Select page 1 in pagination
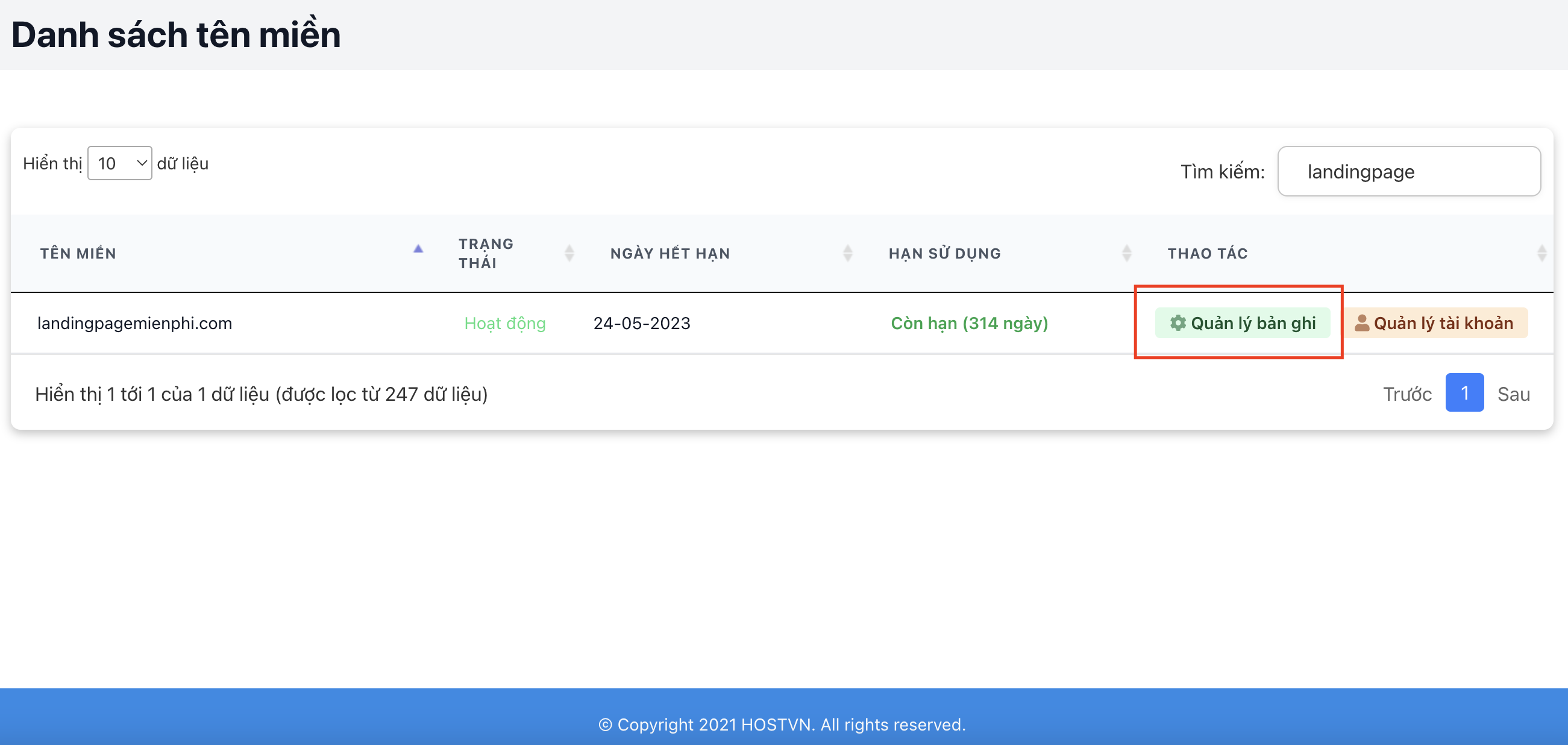The width and height of the screenshot is (1568, 745). [x=1464, y=392]
